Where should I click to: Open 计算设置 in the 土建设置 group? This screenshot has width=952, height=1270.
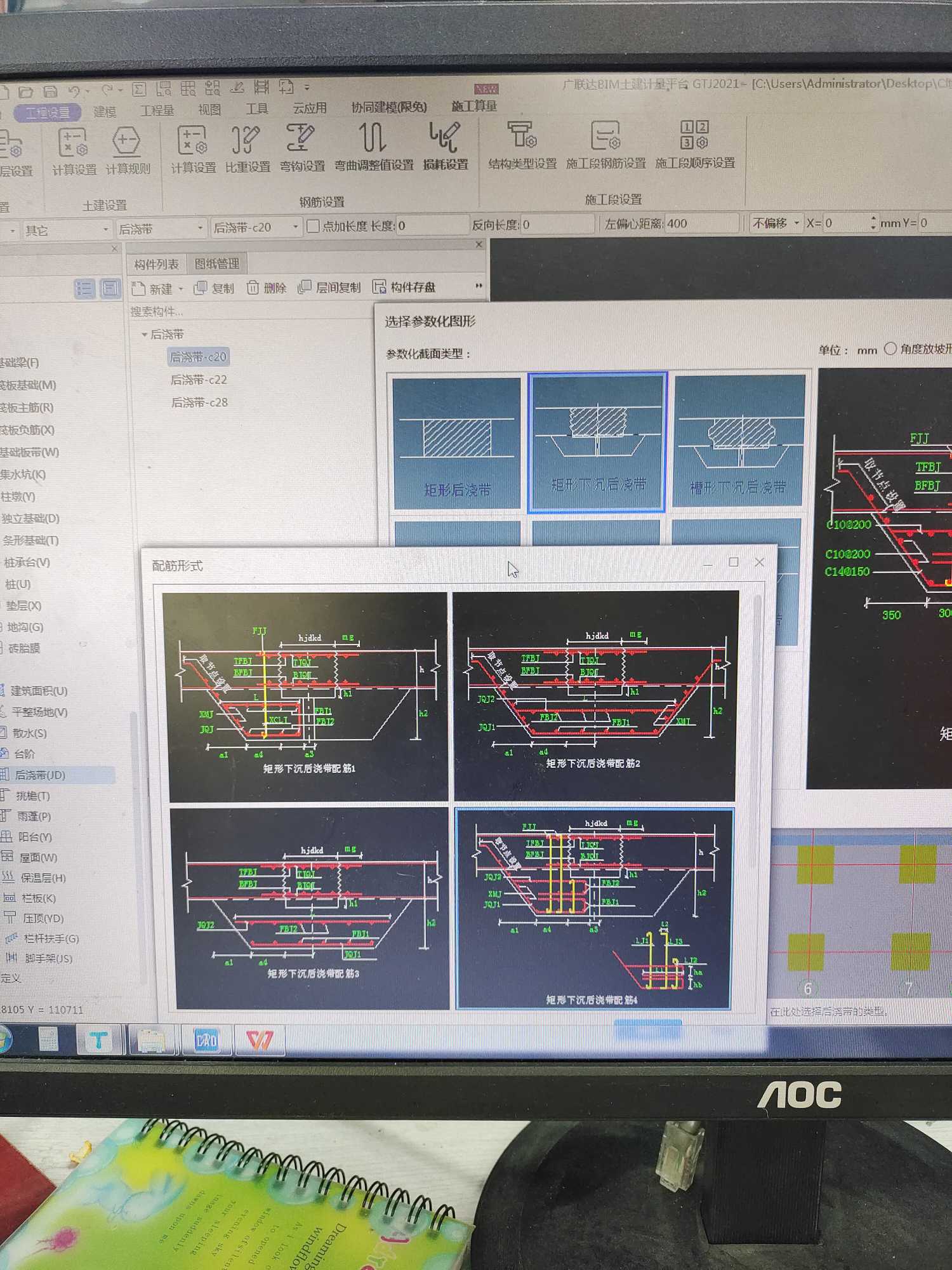74,151
